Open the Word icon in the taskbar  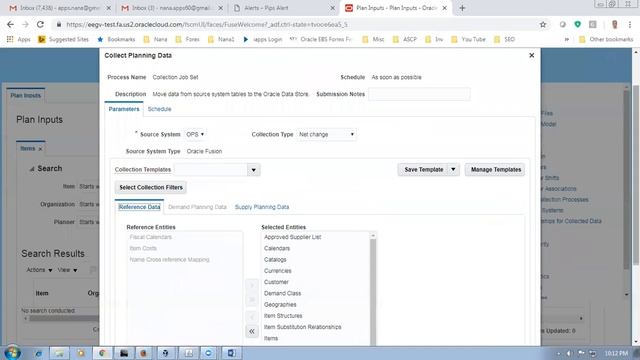pos(231,353)
